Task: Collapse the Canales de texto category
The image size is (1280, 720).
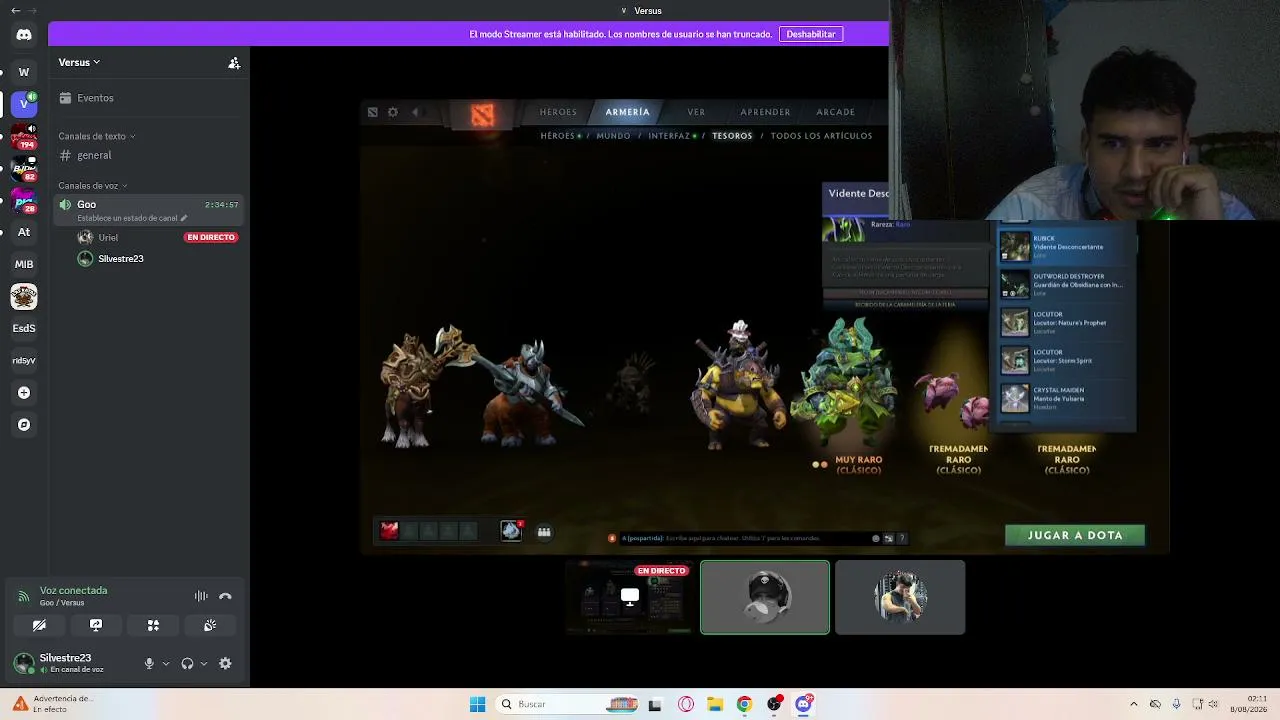Action: (97, 136)
